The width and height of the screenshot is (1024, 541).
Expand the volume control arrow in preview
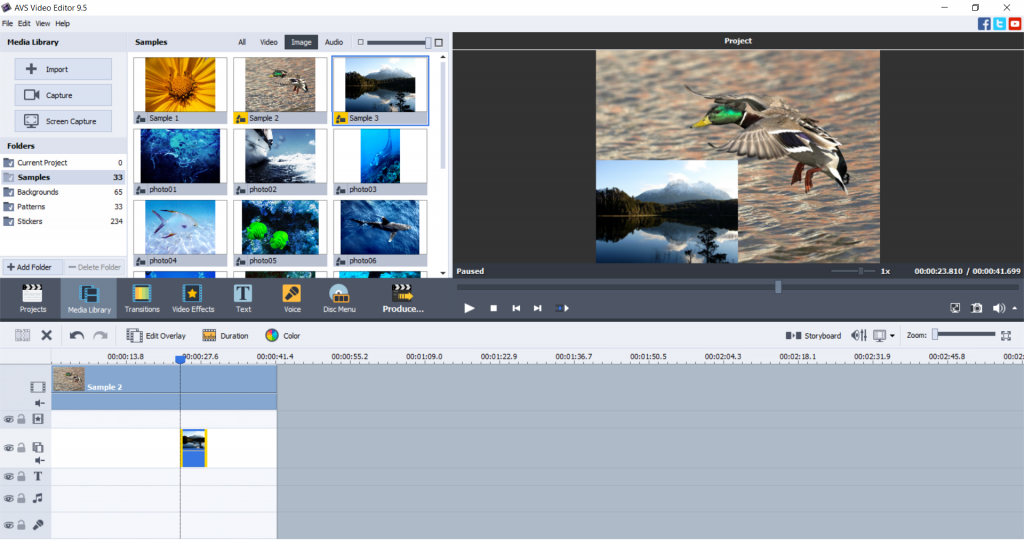point(1015,308)
